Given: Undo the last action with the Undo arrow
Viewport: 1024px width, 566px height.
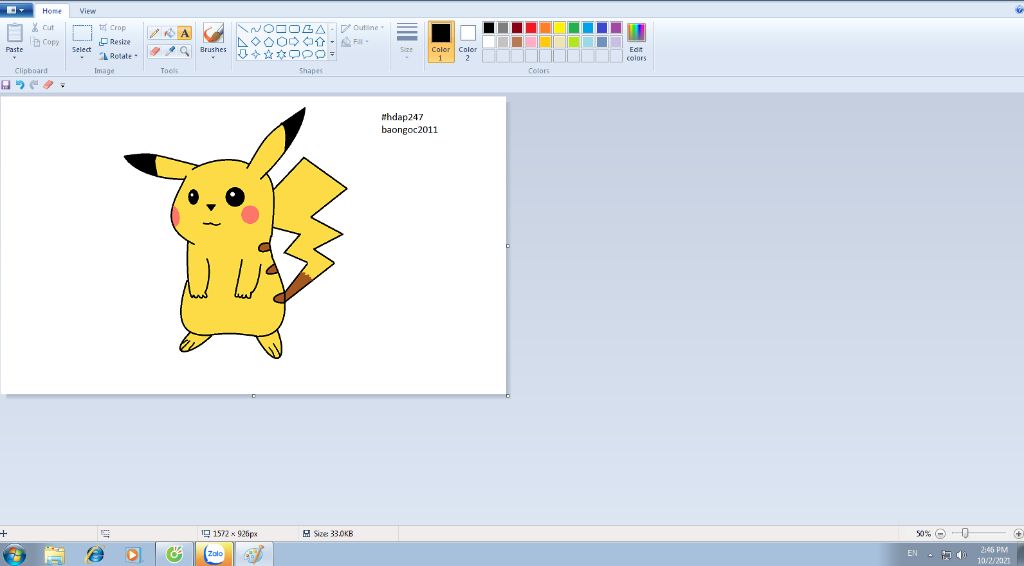Looking at the screenshot, I should [20, 85].
